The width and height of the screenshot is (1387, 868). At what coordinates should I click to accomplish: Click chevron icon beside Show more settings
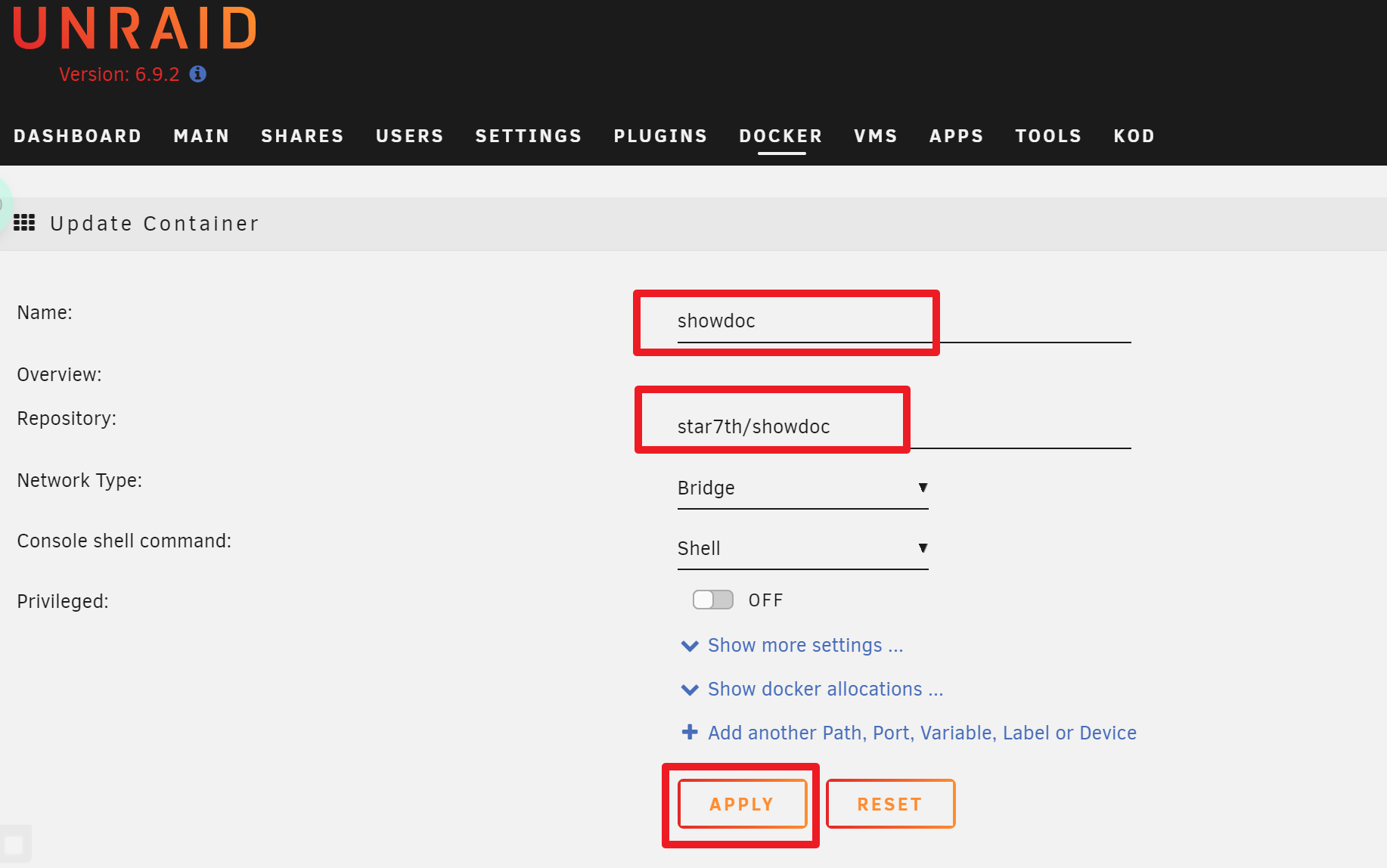tap(690, 646)
